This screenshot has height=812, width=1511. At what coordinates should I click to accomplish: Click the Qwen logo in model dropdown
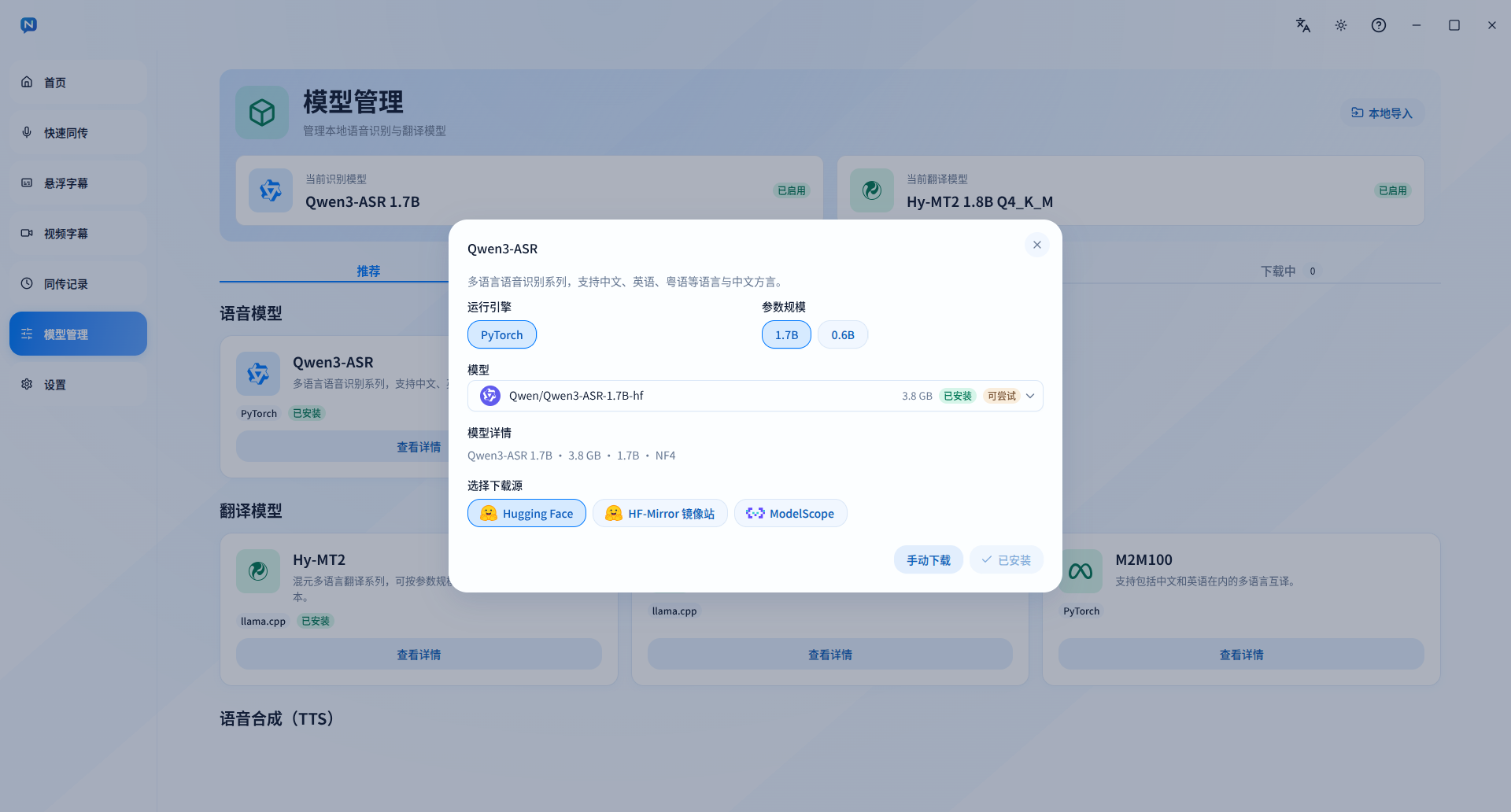tap(490, 396)
